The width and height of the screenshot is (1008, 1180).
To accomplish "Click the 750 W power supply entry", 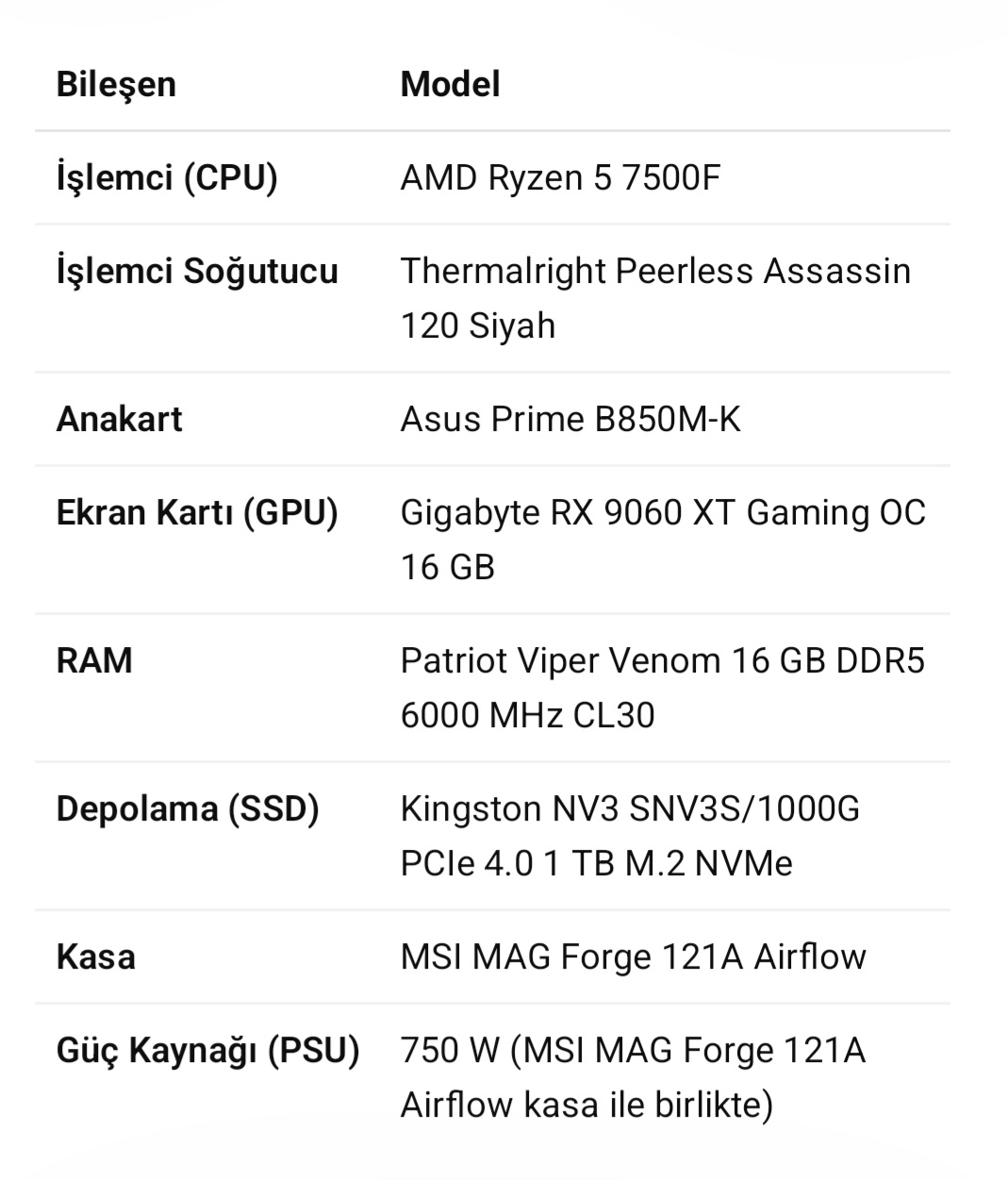I will coord(633,1077).
